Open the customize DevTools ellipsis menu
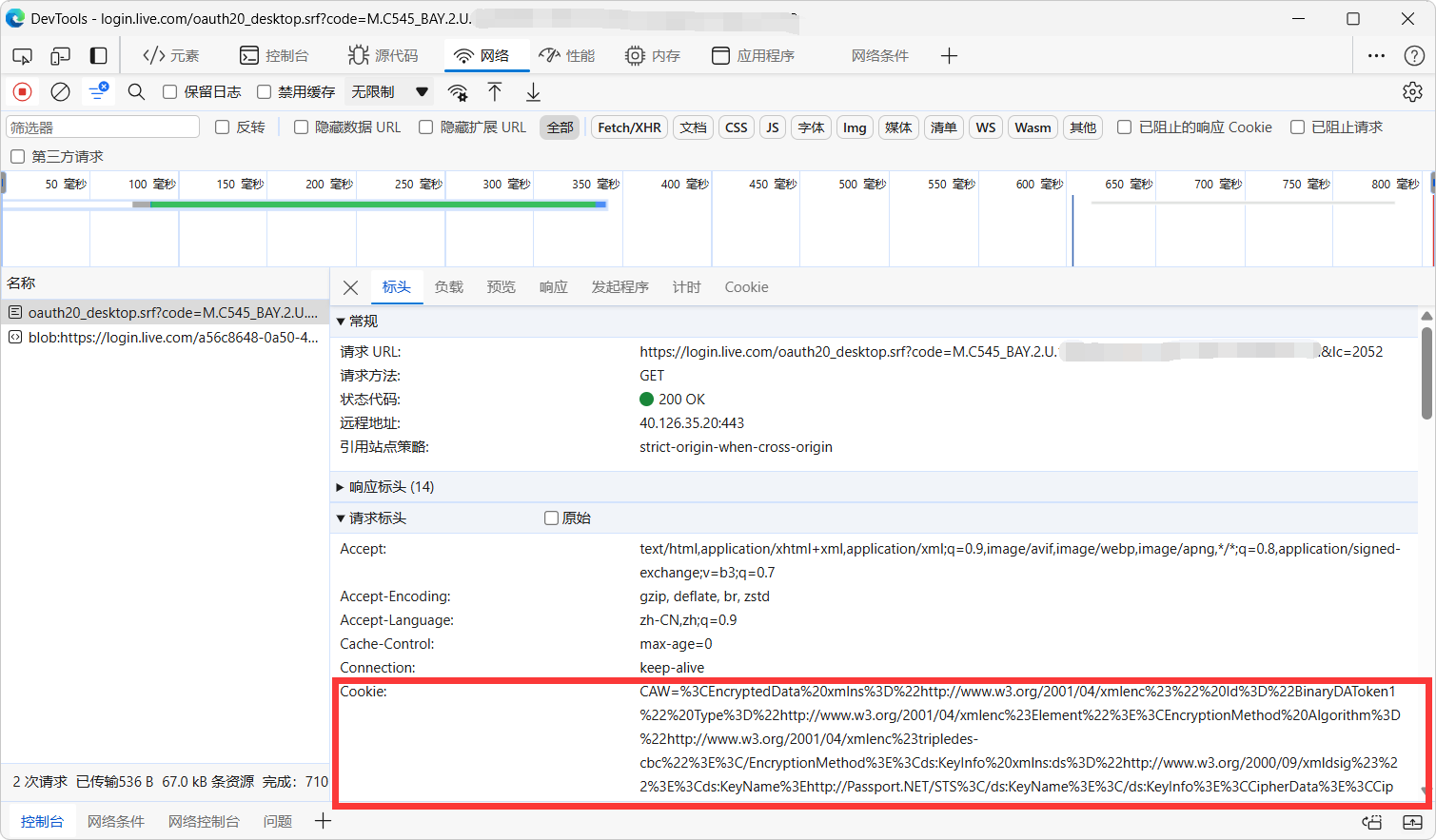Screen dimensions: 1436x840 pos(1376,56)
